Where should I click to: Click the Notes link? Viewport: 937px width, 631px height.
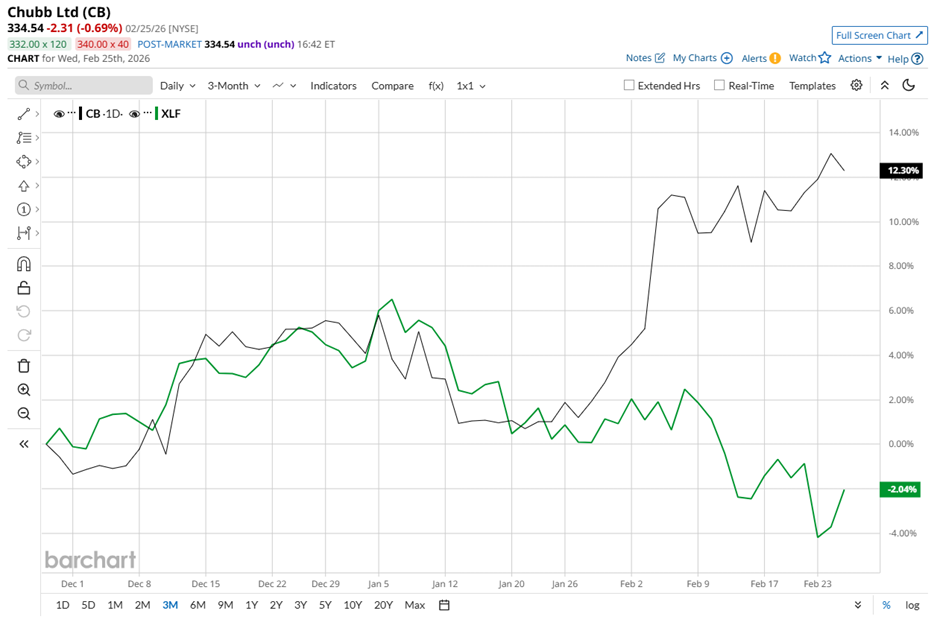tap(638, 58)
